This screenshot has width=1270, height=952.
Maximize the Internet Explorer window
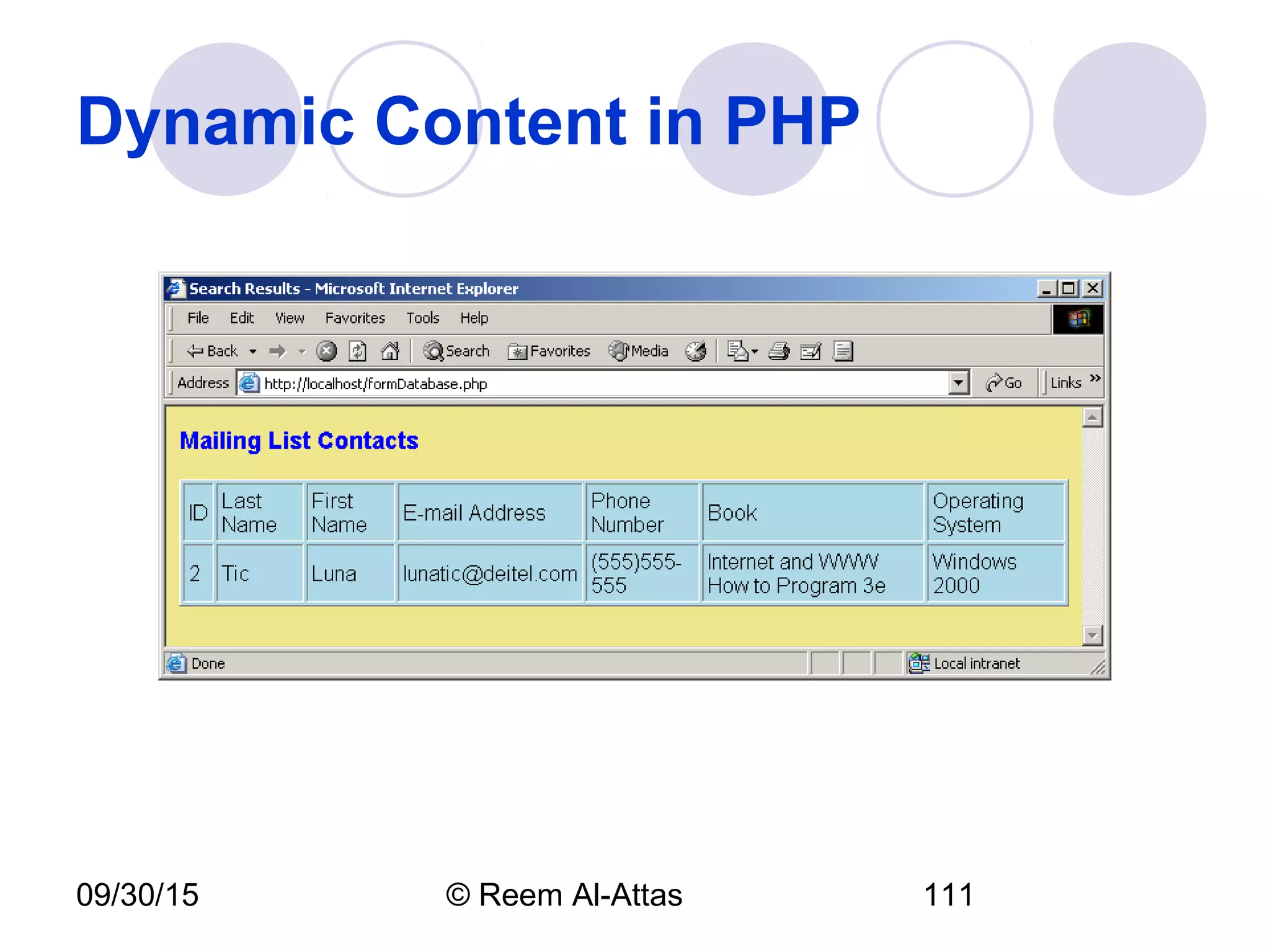click(1068, 288)
